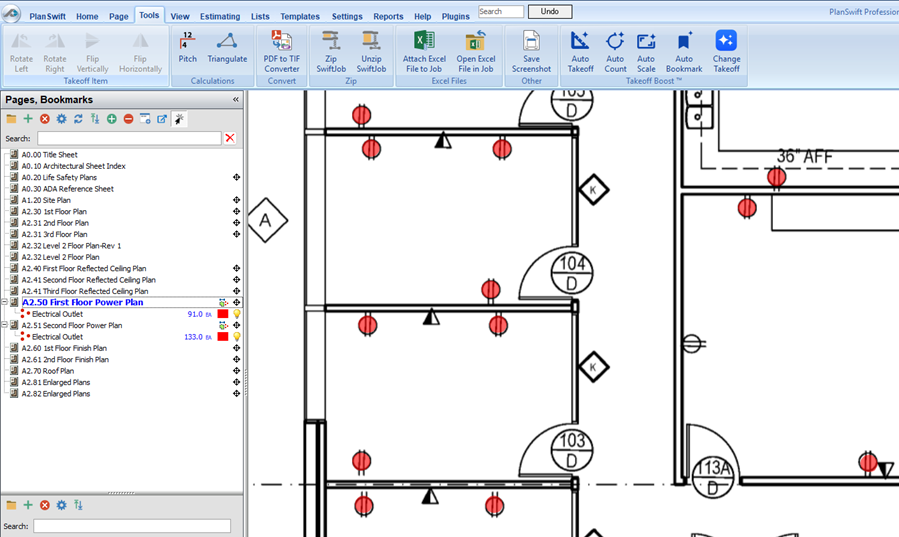The height and width of the screenshot is (537, 899).
Task: Click red circle minus icon in Pages toolbar
Action: point(128,119)
